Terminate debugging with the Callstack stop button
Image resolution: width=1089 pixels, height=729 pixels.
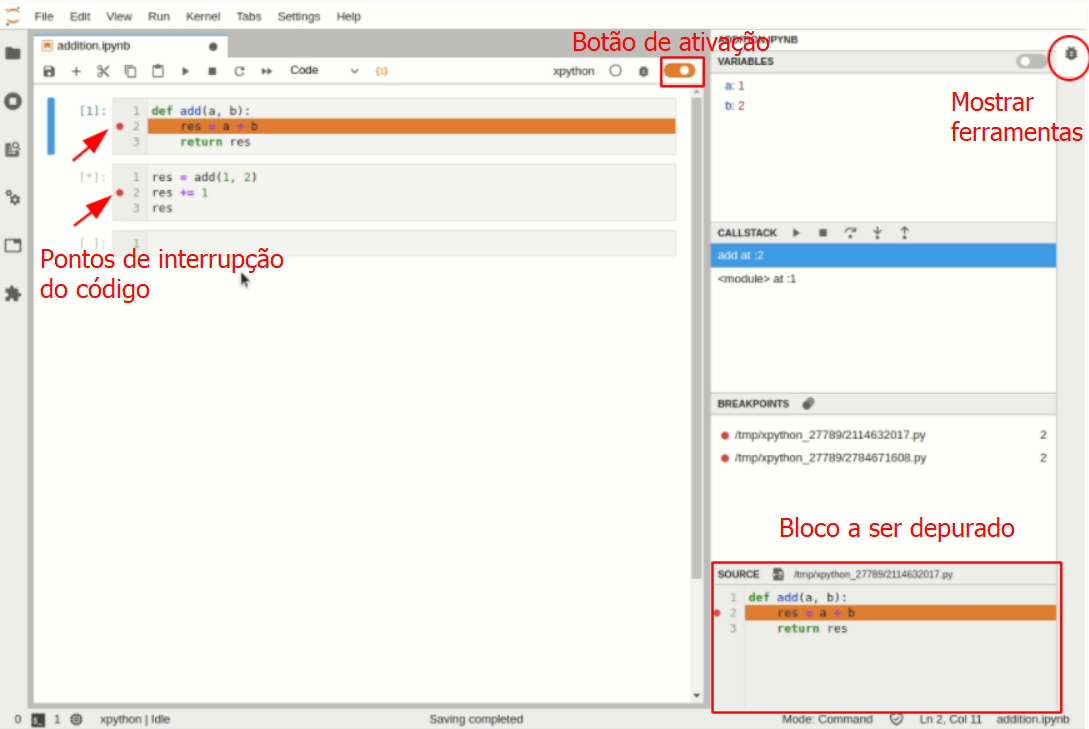(x=823, y=233)
